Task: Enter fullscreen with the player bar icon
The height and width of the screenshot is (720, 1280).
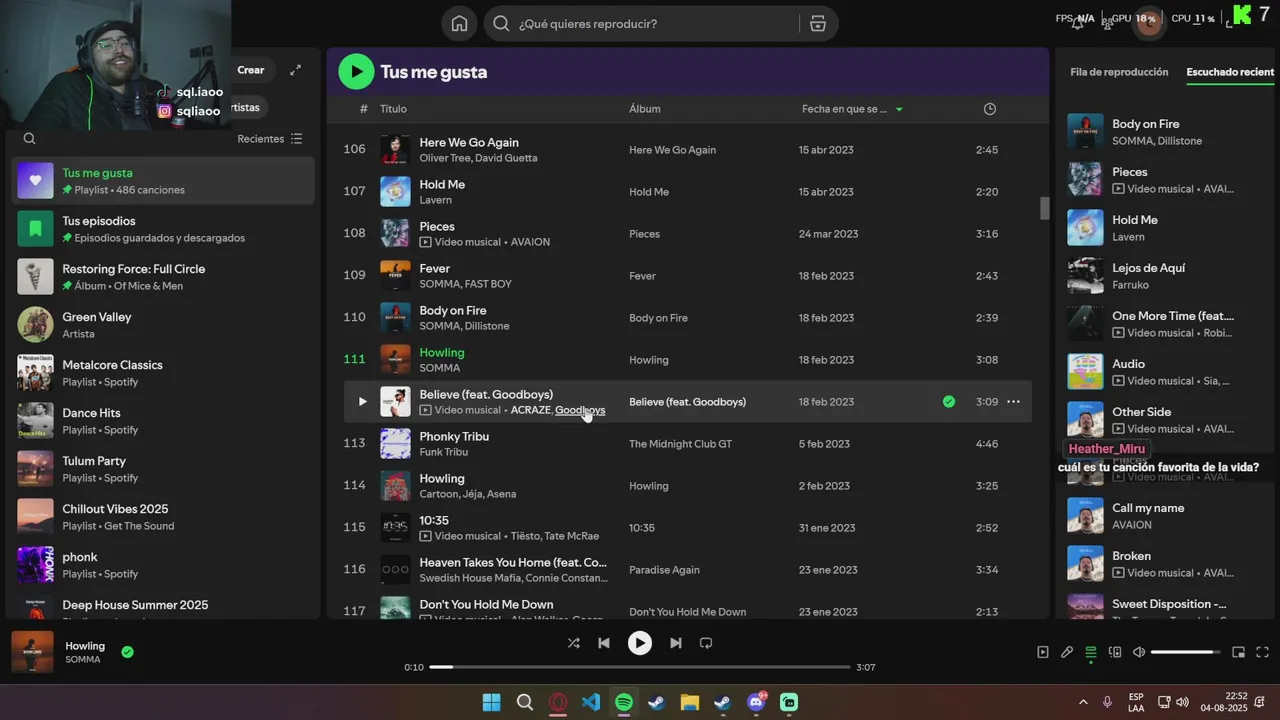Action: click(x=1262, y=652)
